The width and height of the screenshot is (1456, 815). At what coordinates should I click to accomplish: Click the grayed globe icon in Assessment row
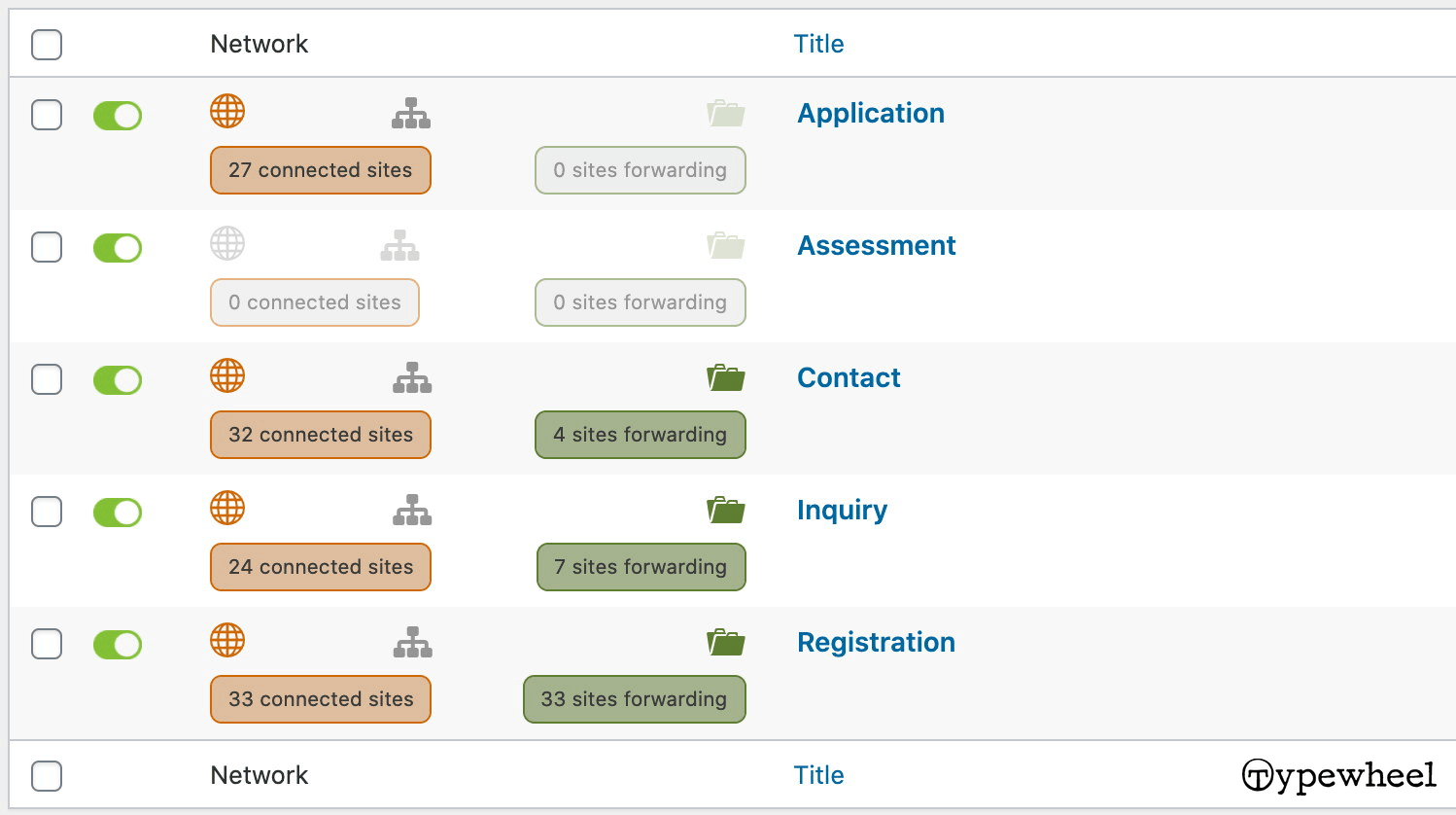tap(227, 244)
